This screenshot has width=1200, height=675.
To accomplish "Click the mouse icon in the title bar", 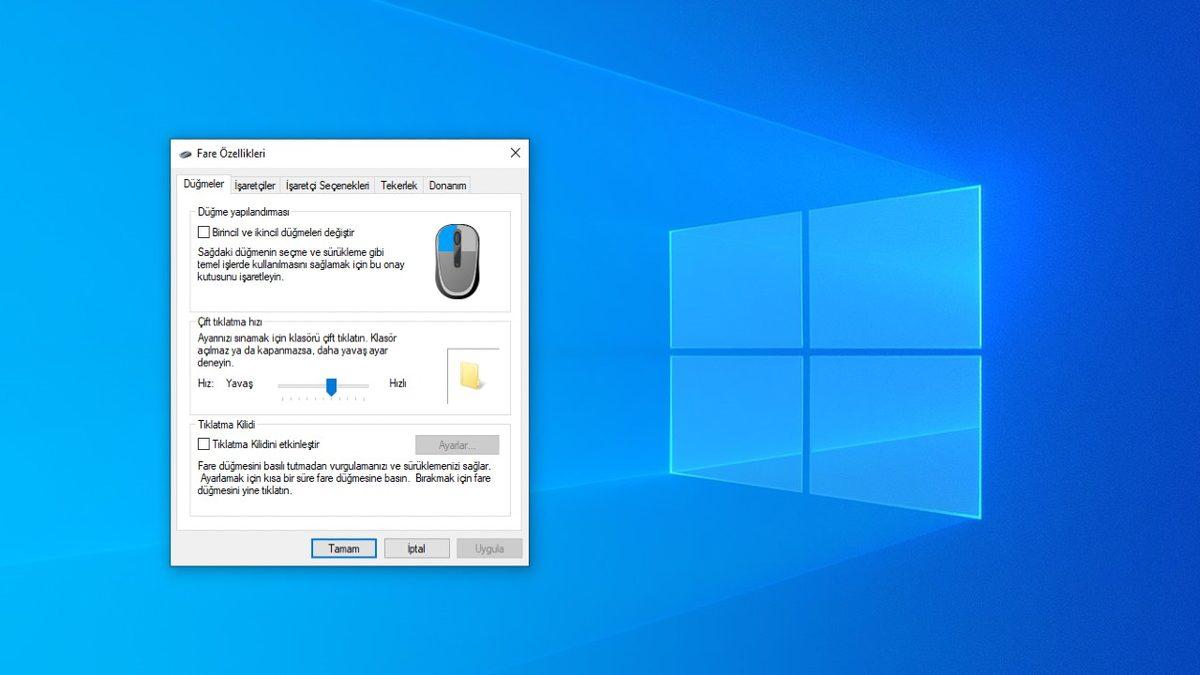I will tap(184, 153).
